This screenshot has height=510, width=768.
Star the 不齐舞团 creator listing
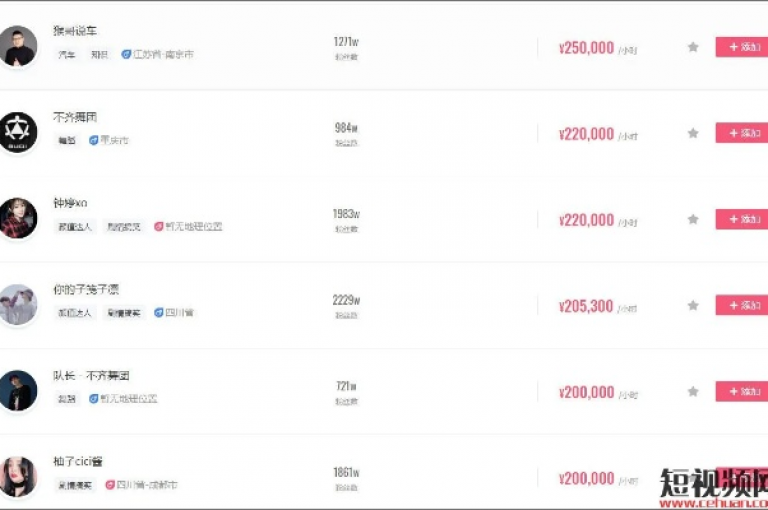(x=693, y=133)
